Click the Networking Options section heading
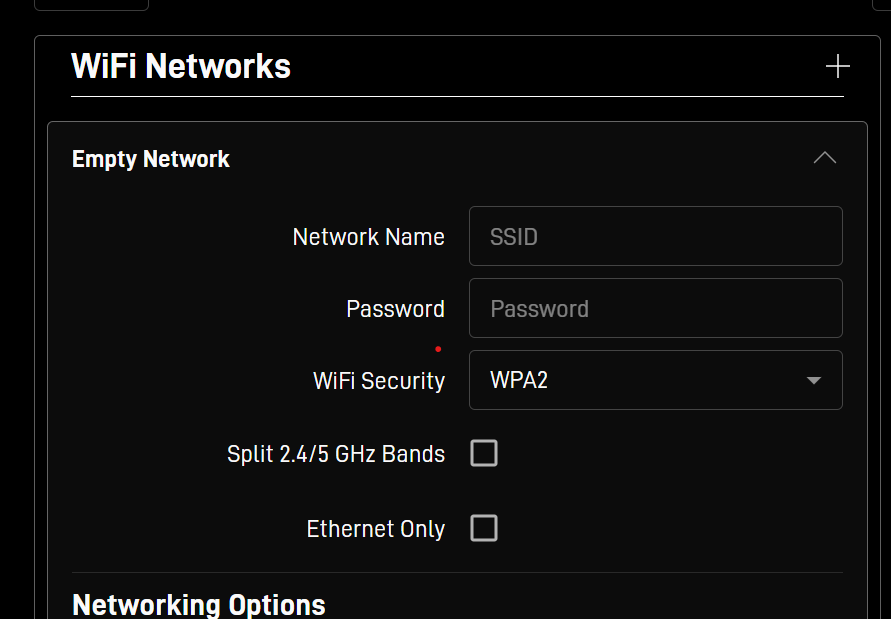The image size is (891, 619). [199, 605]
